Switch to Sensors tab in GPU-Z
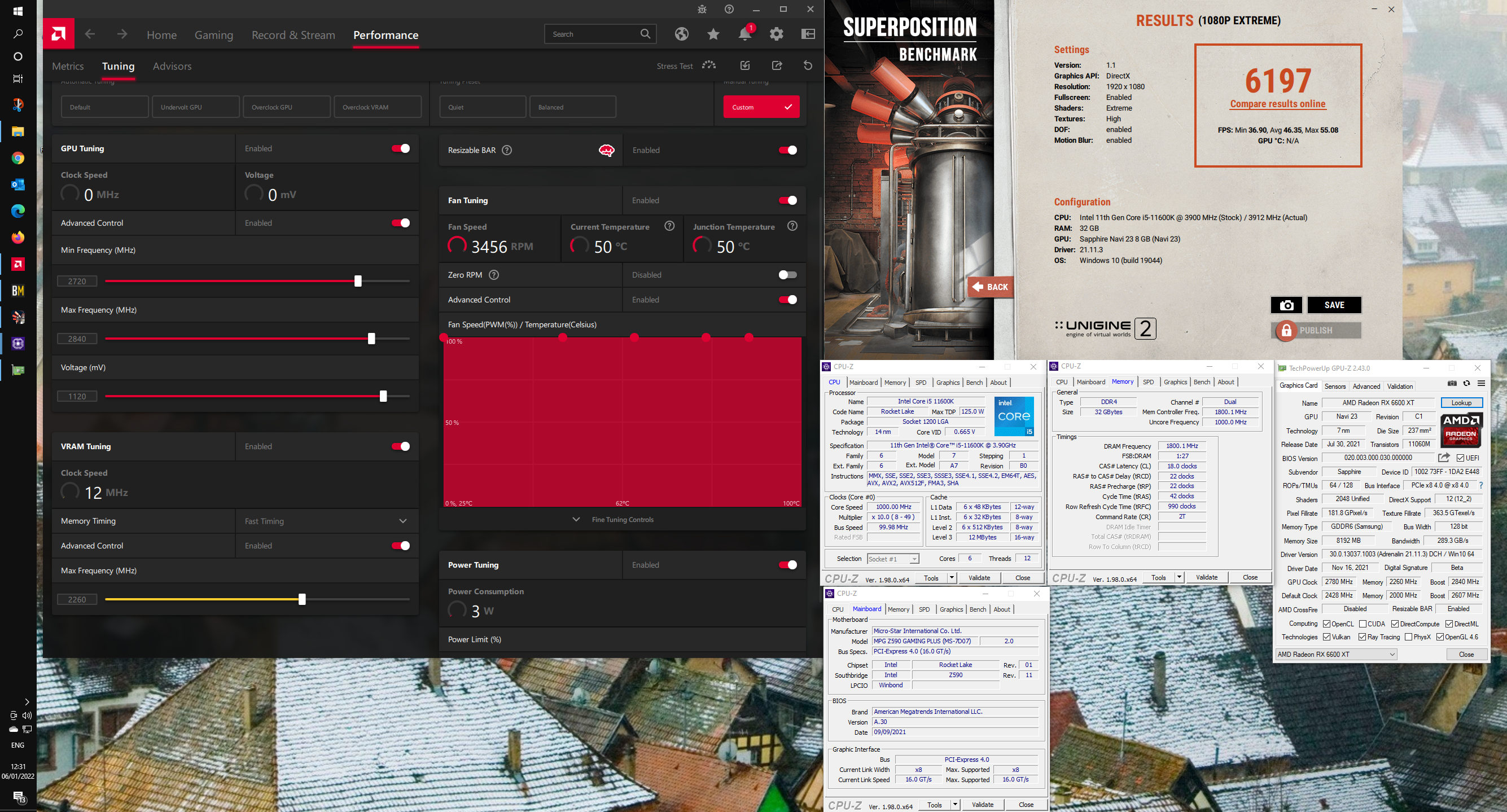 tap(1334, 386)
